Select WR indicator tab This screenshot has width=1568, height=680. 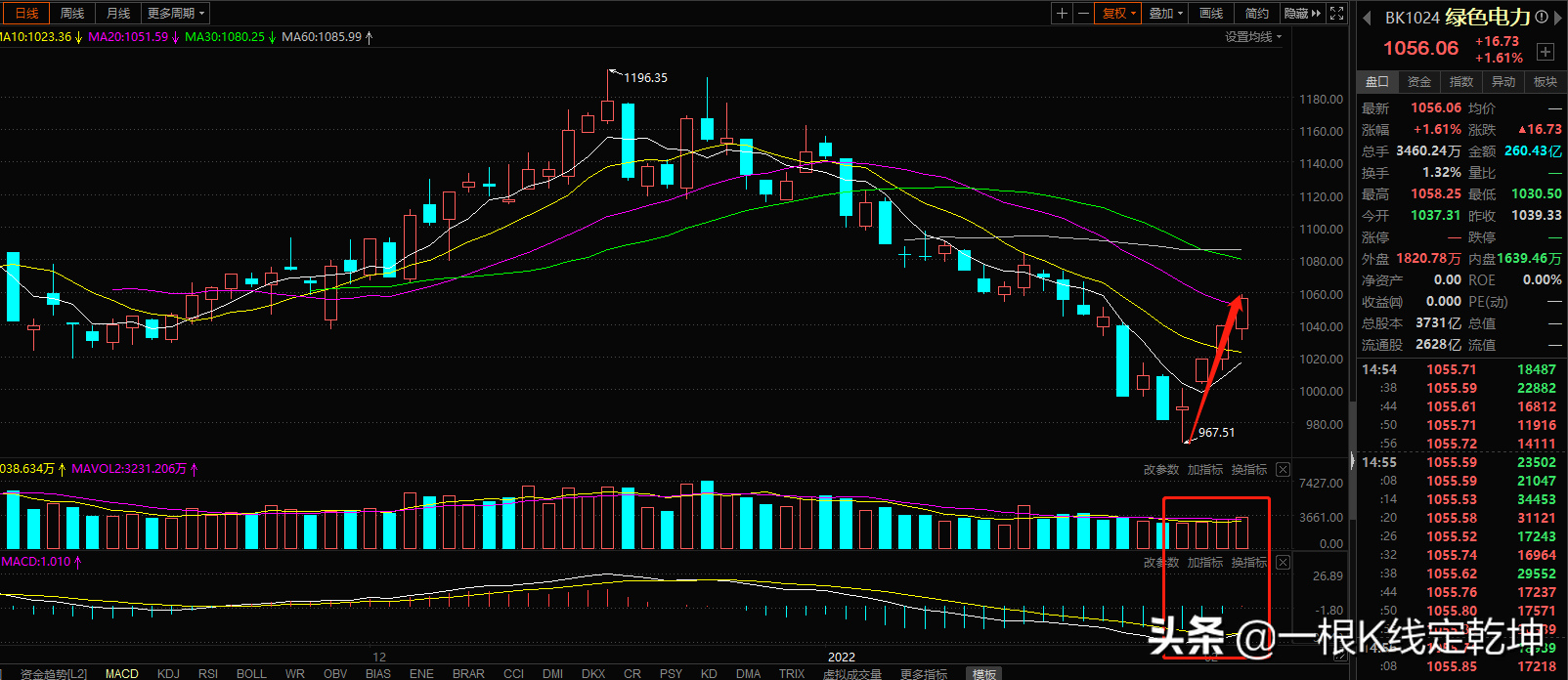(x=295, y=673)
